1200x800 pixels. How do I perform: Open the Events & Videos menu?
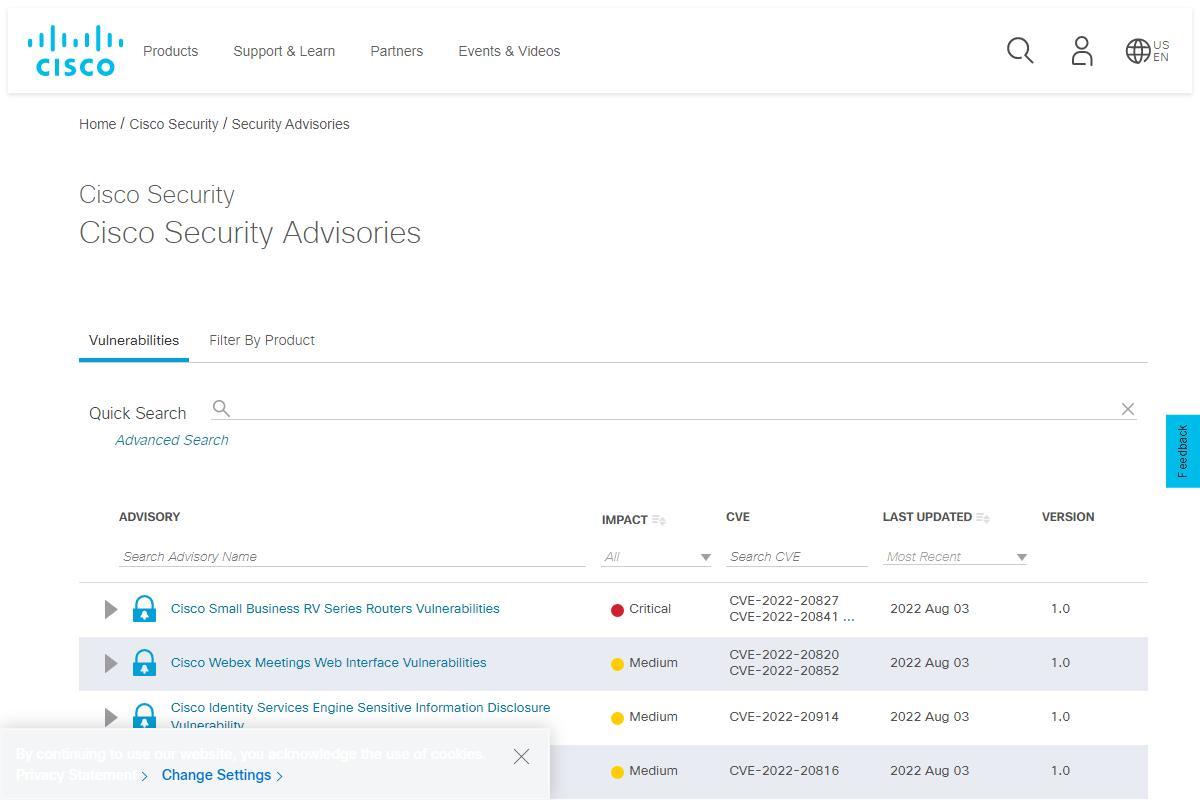[x=509, y=51]
